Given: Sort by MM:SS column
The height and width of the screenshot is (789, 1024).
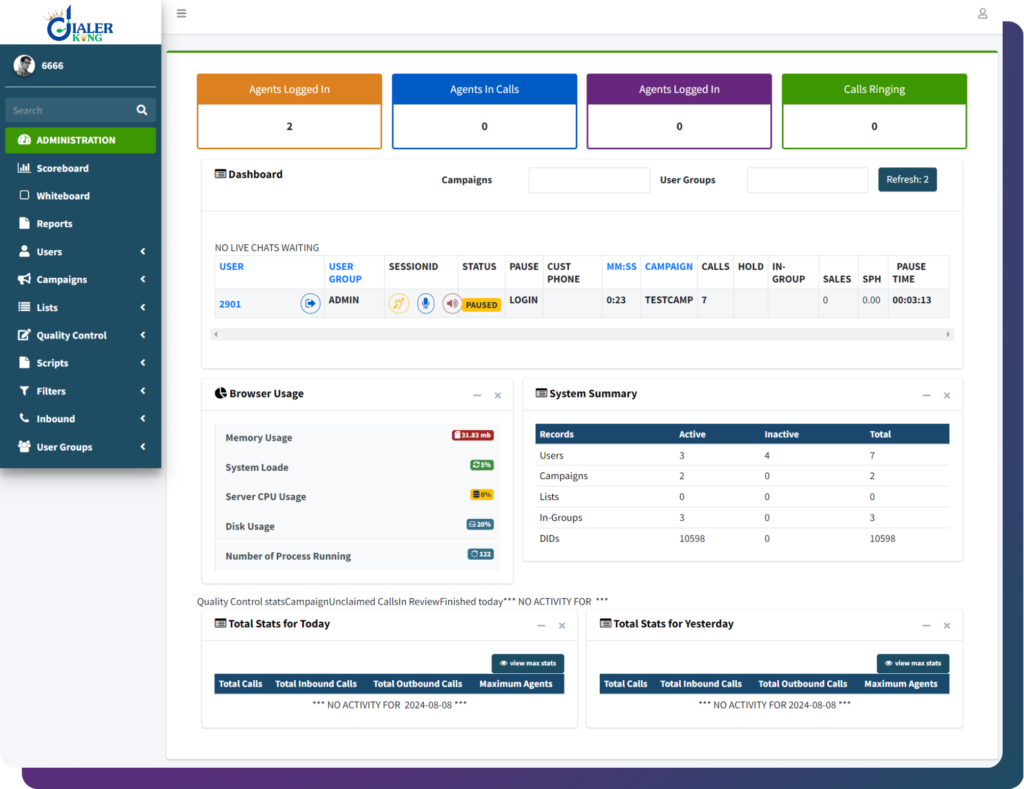Looking at the screenshot, I should pyautogui.click(x=621, y=266).
